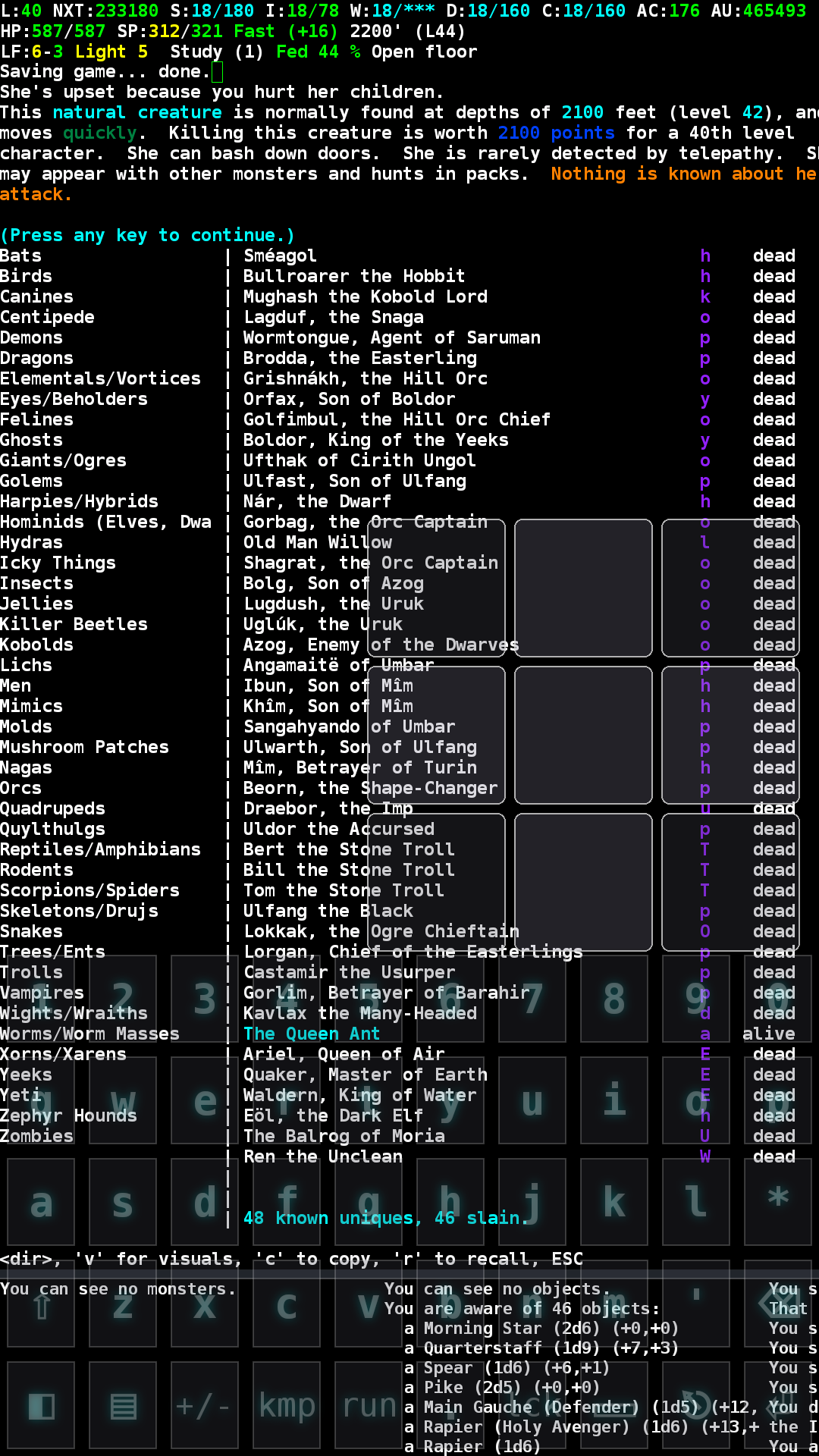Tap the shift arrow key on the keyboard overlay
Viewport: 819px width, 1456px height.
(41, 1304)
